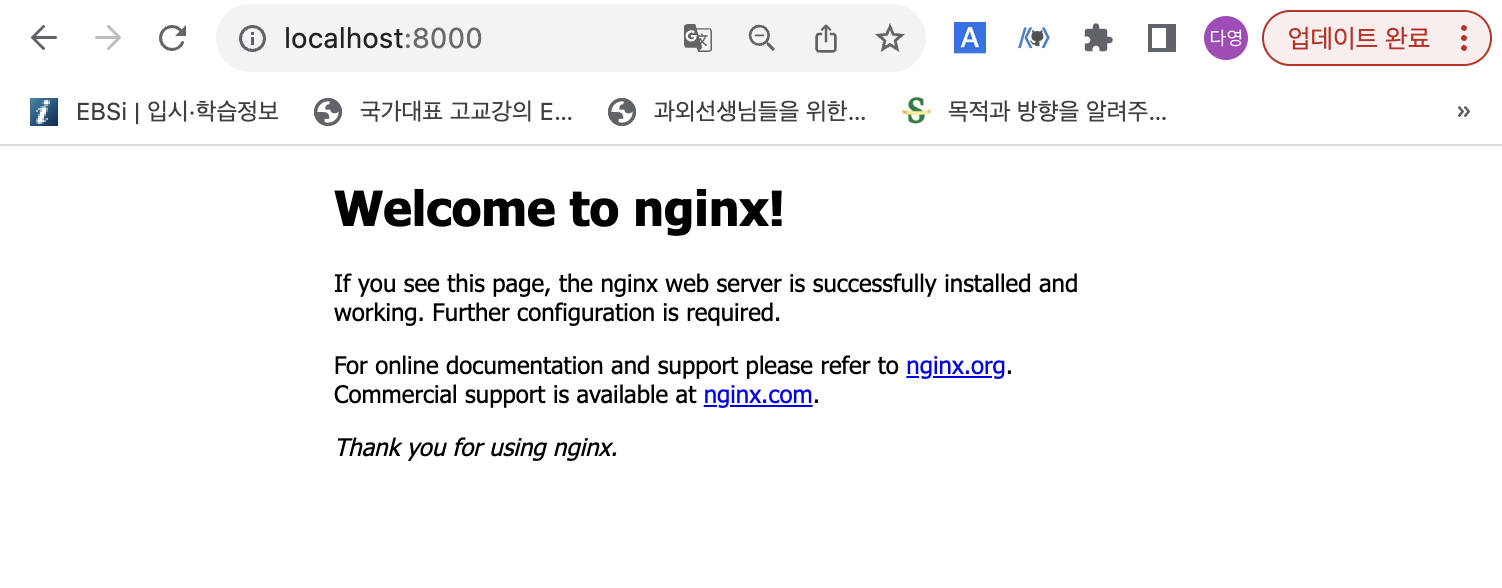Open the Google Translate page icon
Screen dimensions: 1502x588
(697, 38)
